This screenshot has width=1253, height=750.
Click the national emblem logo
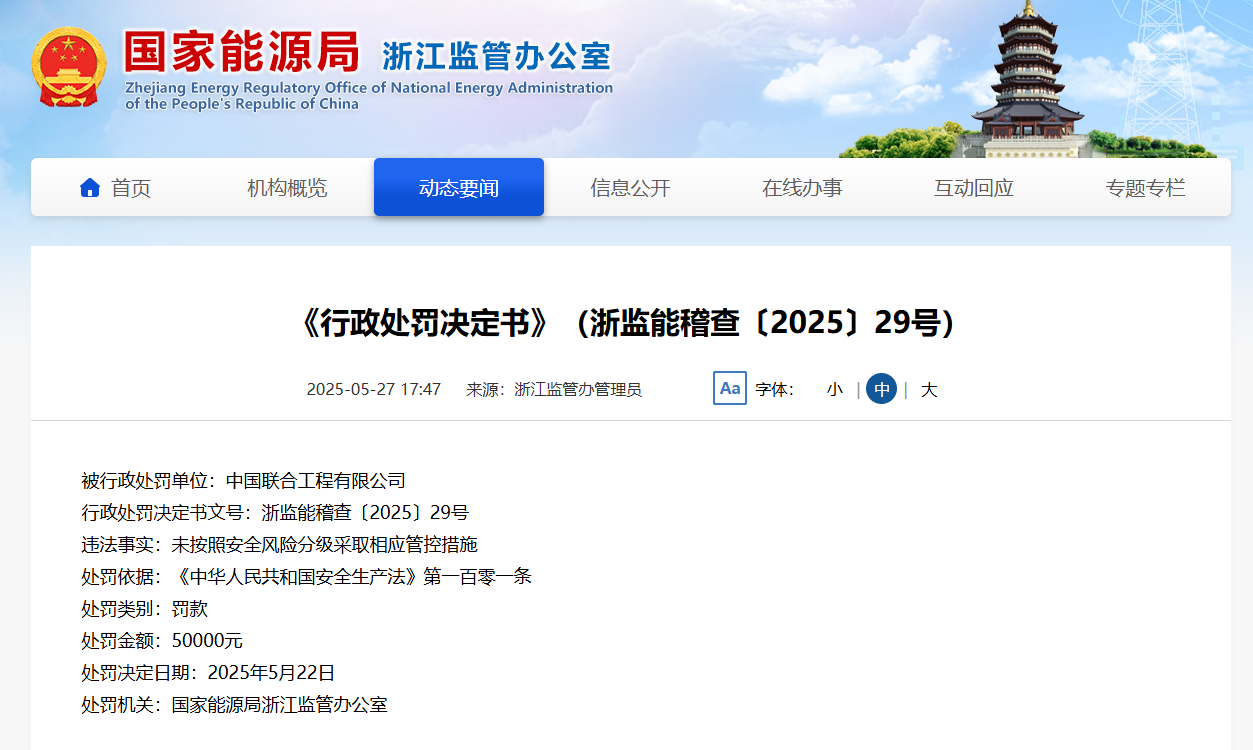[68, 67]
